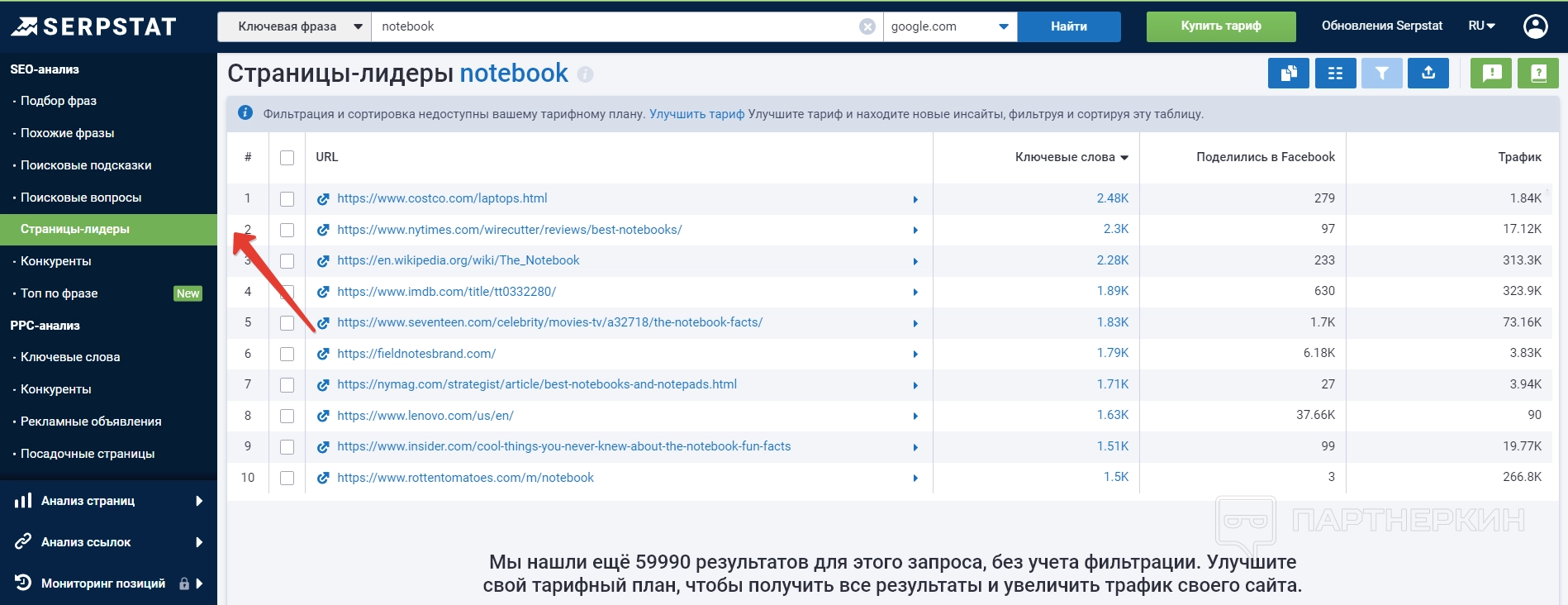Open the column layout settings icon
The image size is (1568, 605).
click(x=1335, y=74)
